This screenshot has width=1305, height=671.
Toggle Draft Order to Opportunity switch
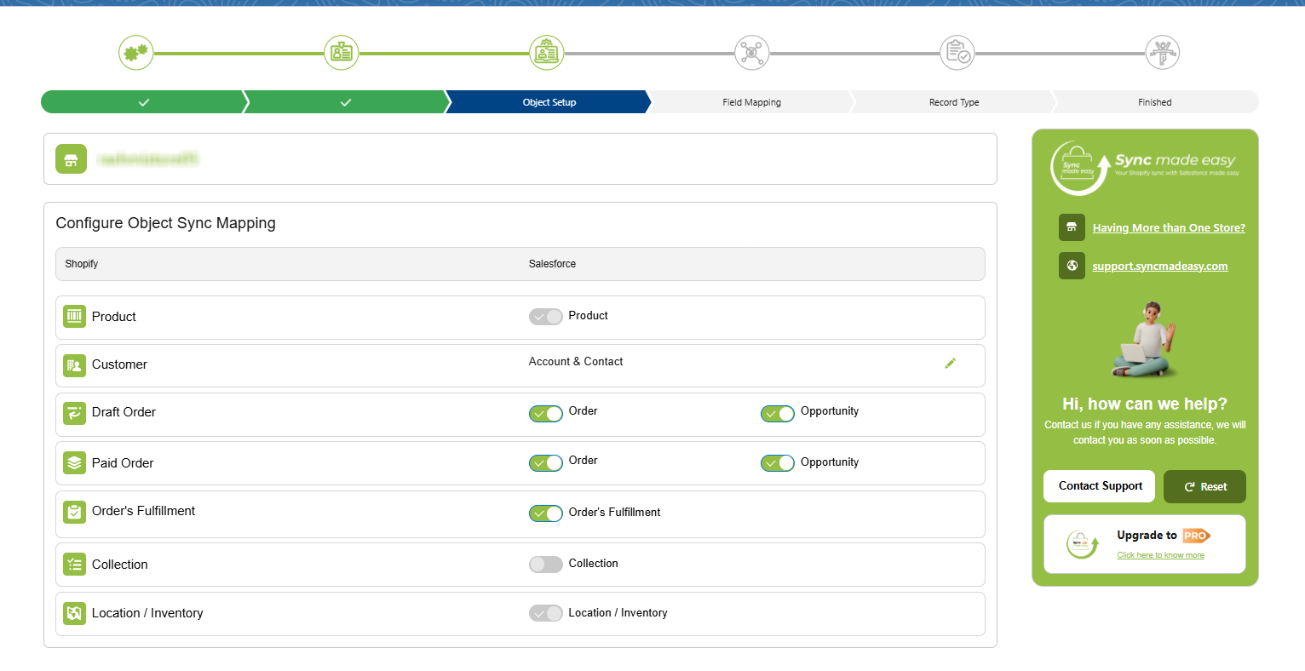tap(778, 413)
